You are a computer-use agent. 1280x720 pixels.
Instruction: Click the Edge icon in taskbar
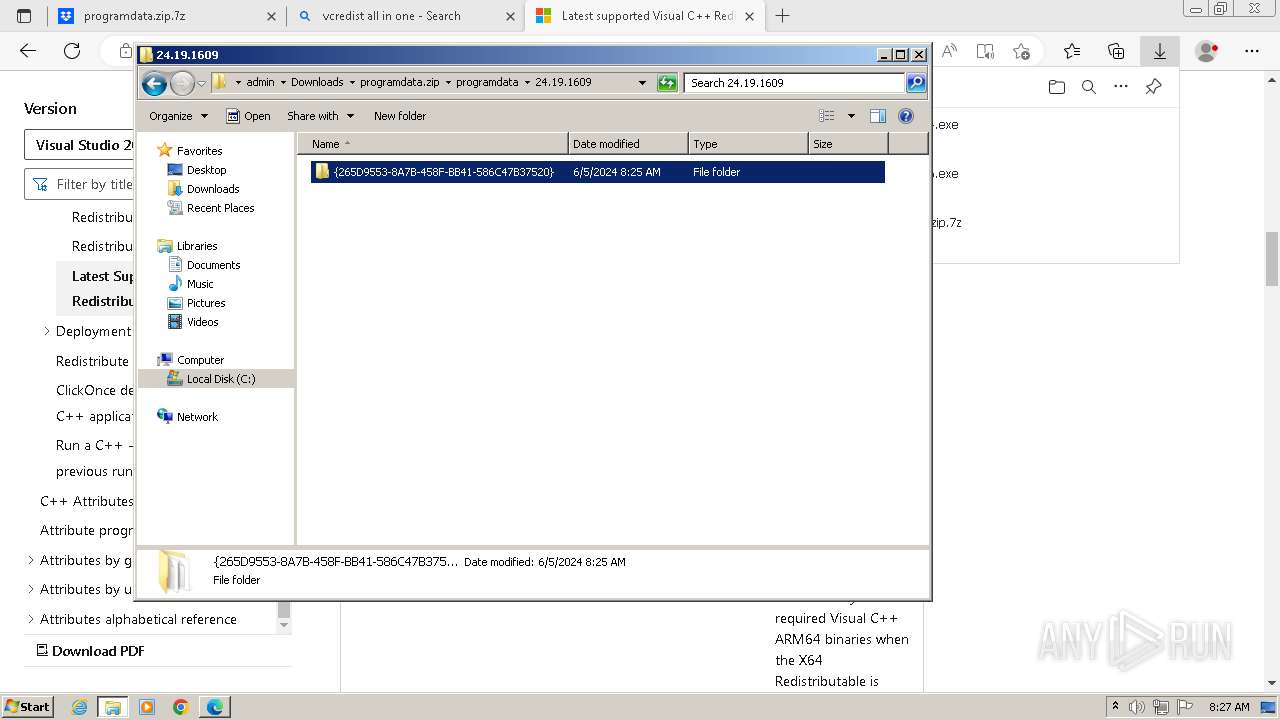(215, 707)
